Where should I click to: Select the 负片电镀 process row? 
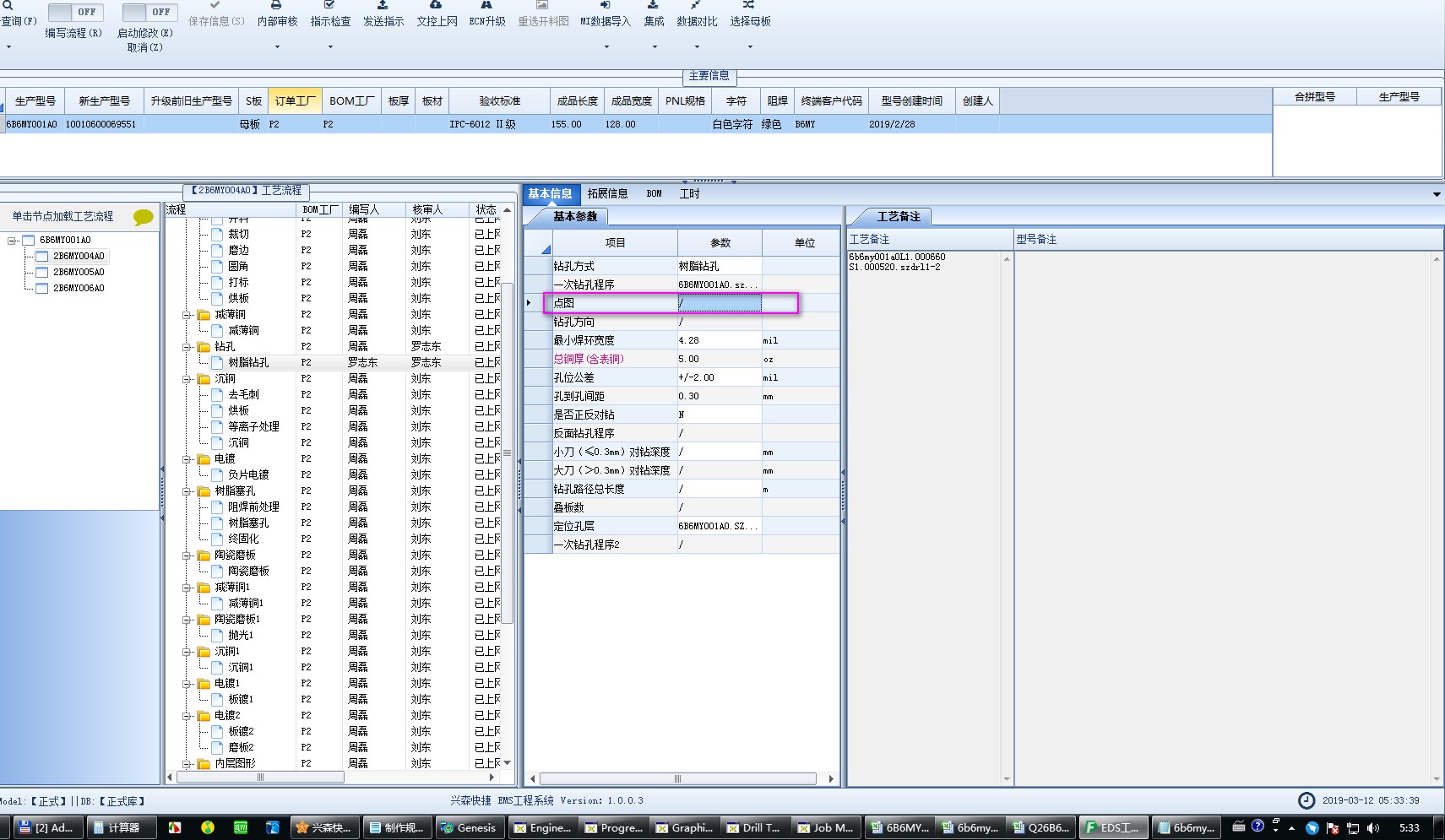333,474
